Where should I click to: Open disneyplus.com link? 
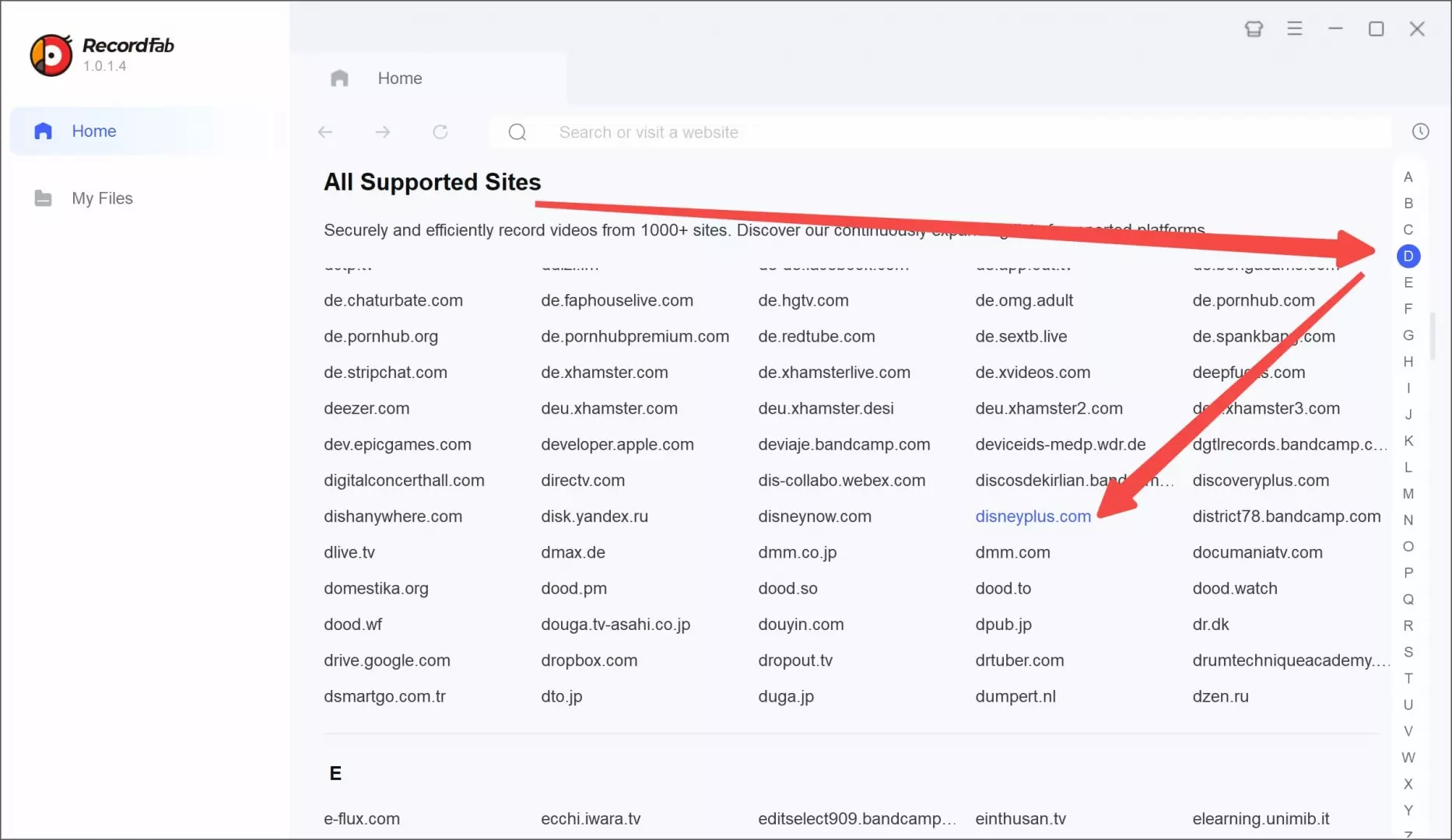[1033, 516]
